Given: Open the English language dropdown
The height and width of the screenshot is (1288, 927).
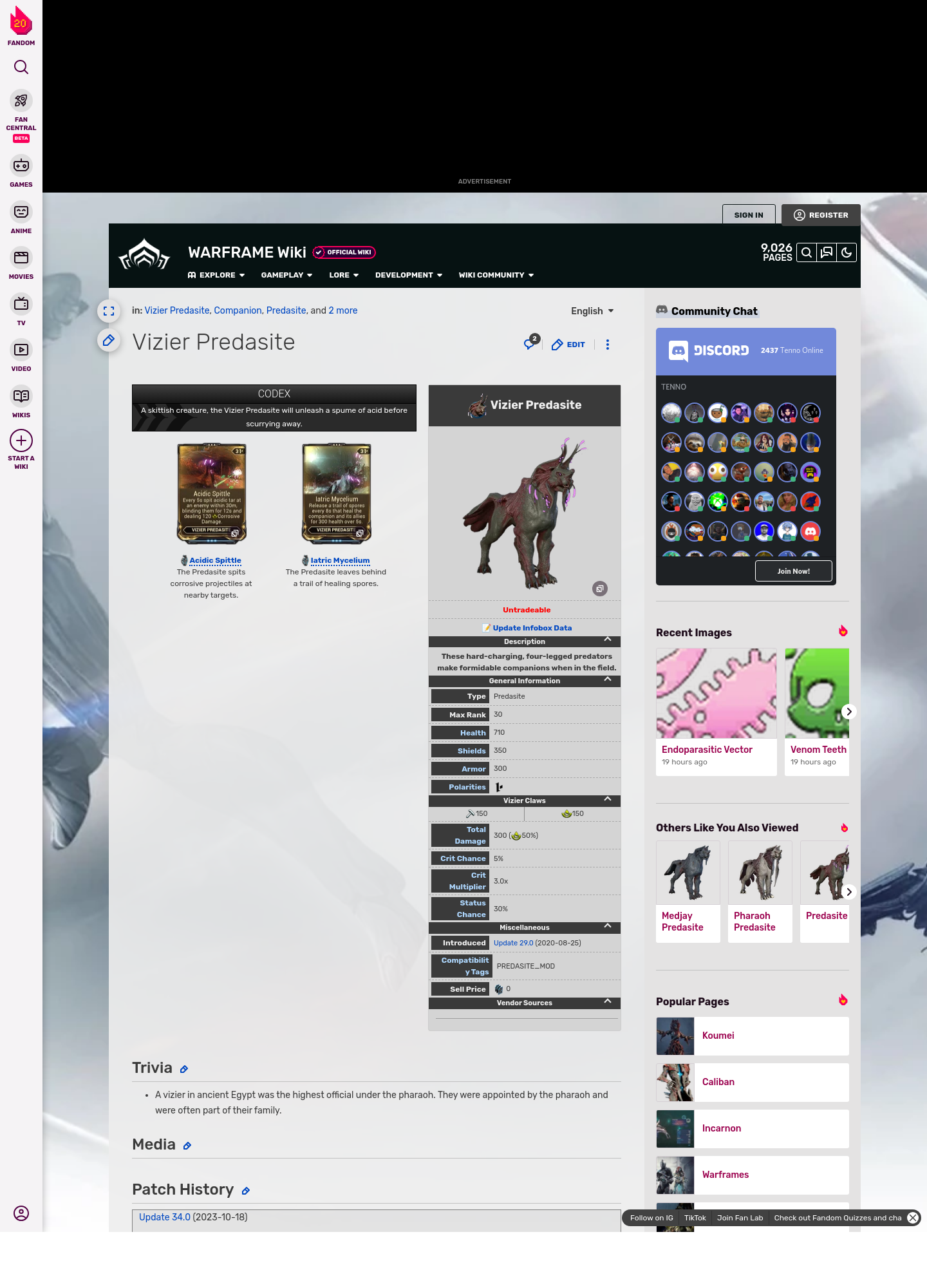Looking at the screenshot, I should pos(592,311).
